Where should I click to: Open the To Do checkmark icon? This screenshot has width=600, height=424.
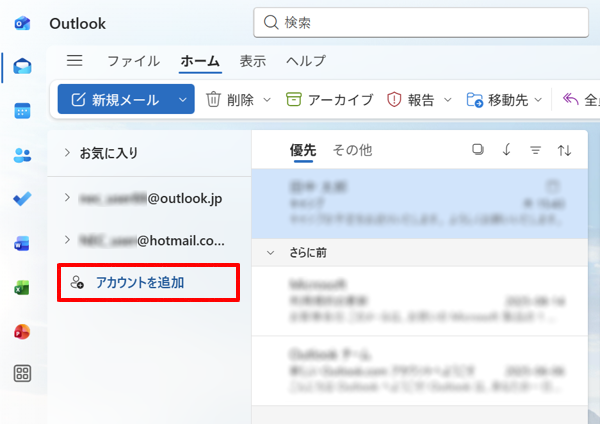(22, 199)
